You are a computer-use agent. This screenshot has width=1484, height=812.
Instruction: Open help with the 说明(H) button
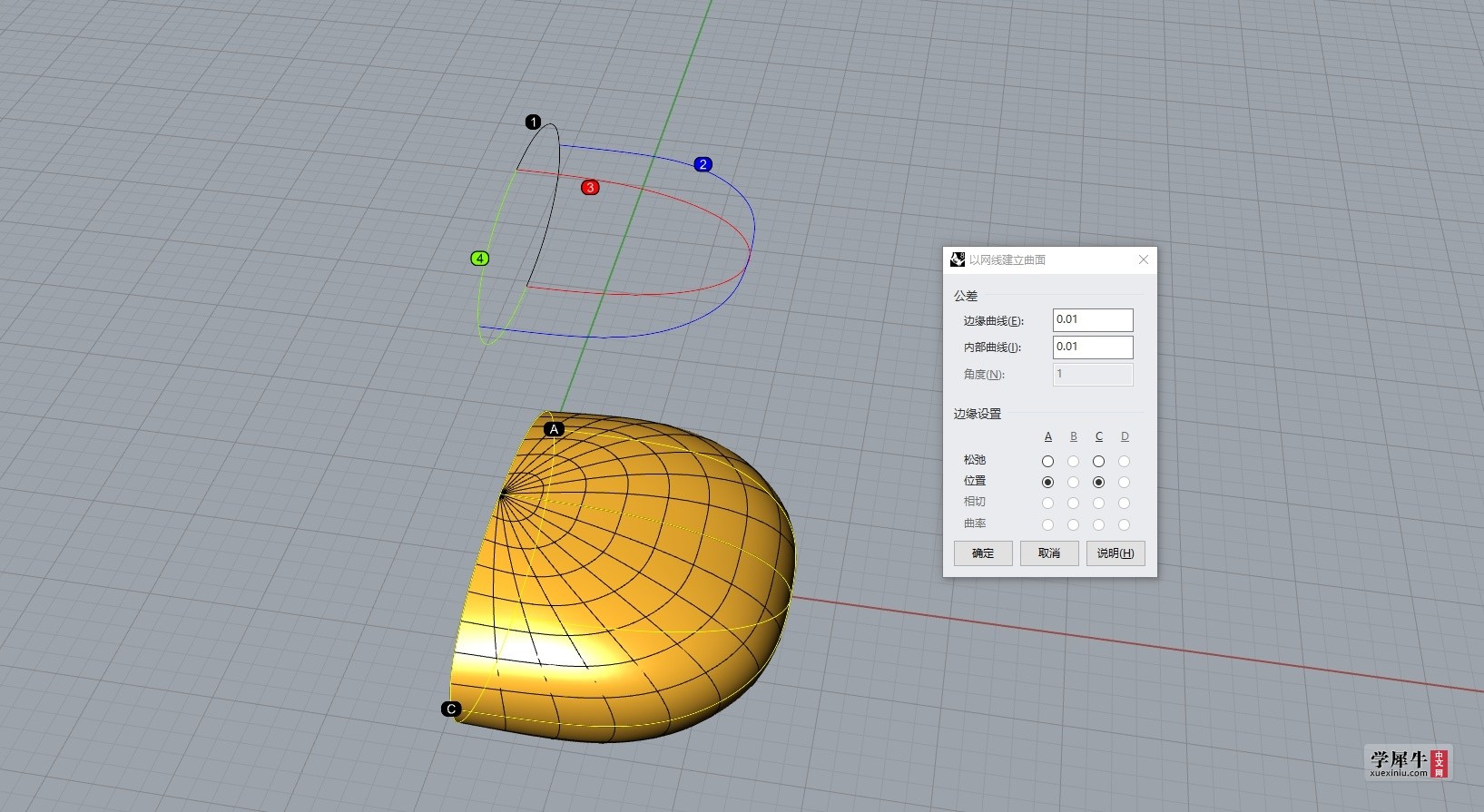point(1115,553)
